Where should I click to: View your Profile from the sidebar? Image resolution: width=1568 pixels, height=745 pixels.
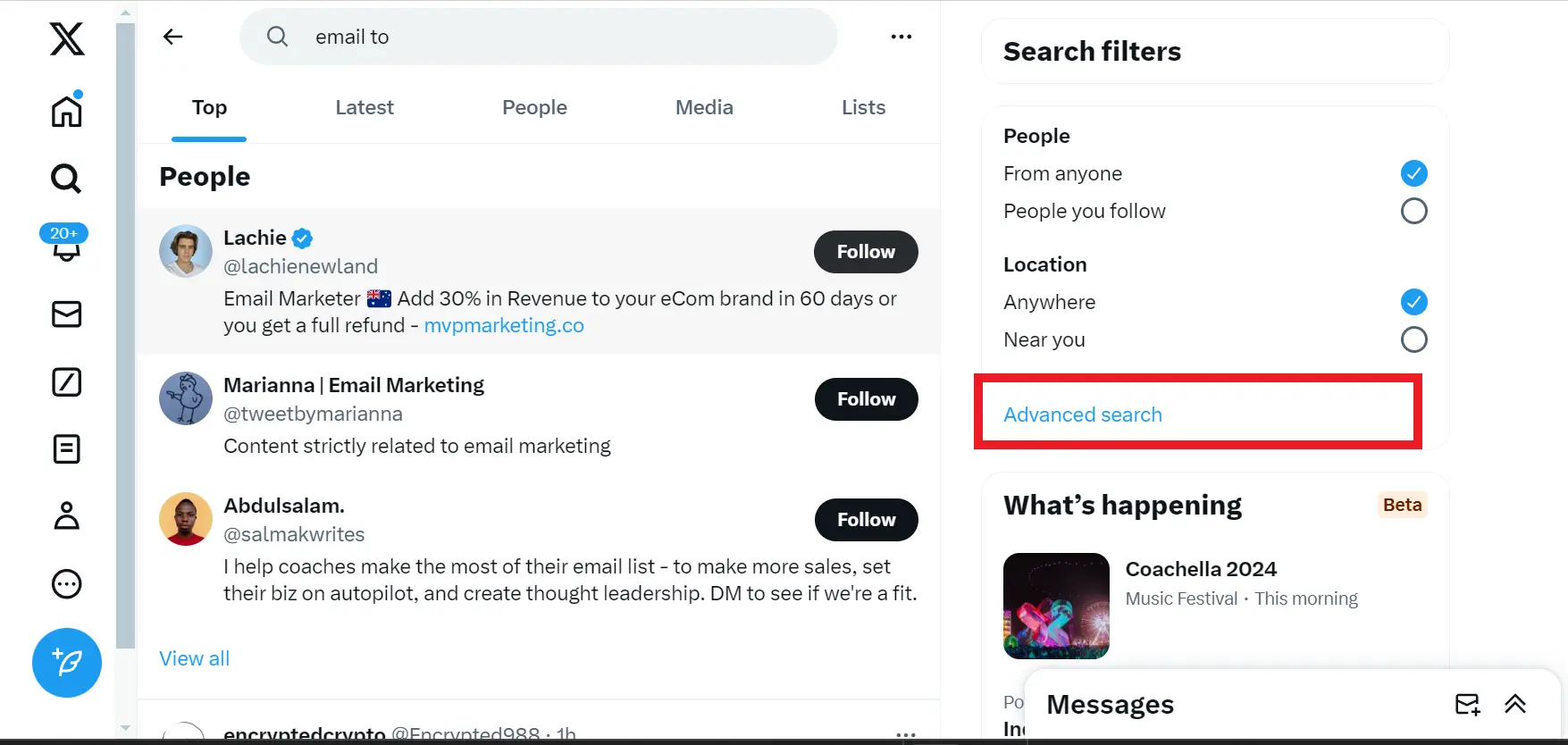[x=65, y=516]
